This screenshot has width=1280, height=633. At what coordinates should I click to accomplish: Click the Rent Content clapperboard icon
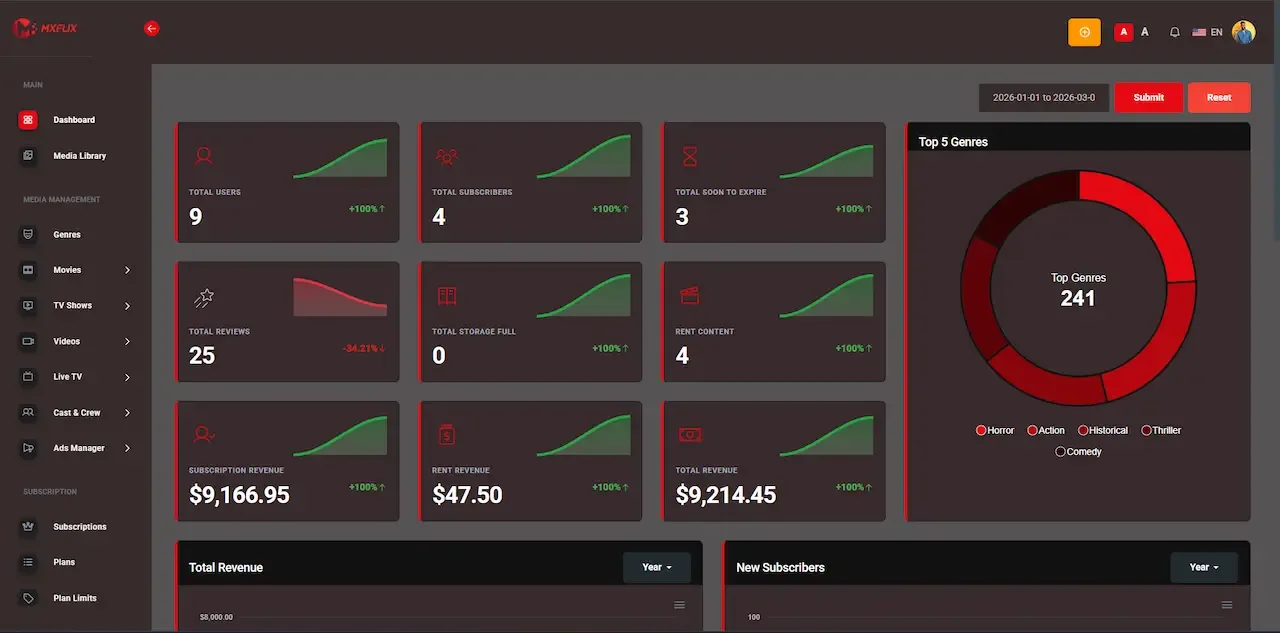point(689,295)
